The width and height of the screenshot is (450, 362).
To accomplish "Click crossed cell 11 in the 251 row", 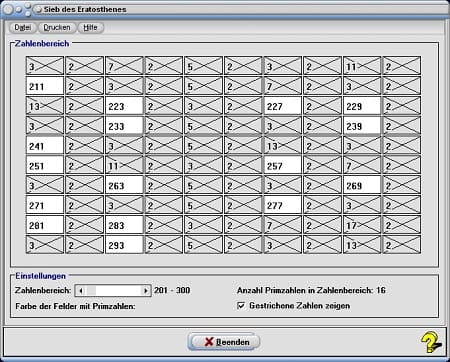I will pyautogui.click(x=124, y=166).
